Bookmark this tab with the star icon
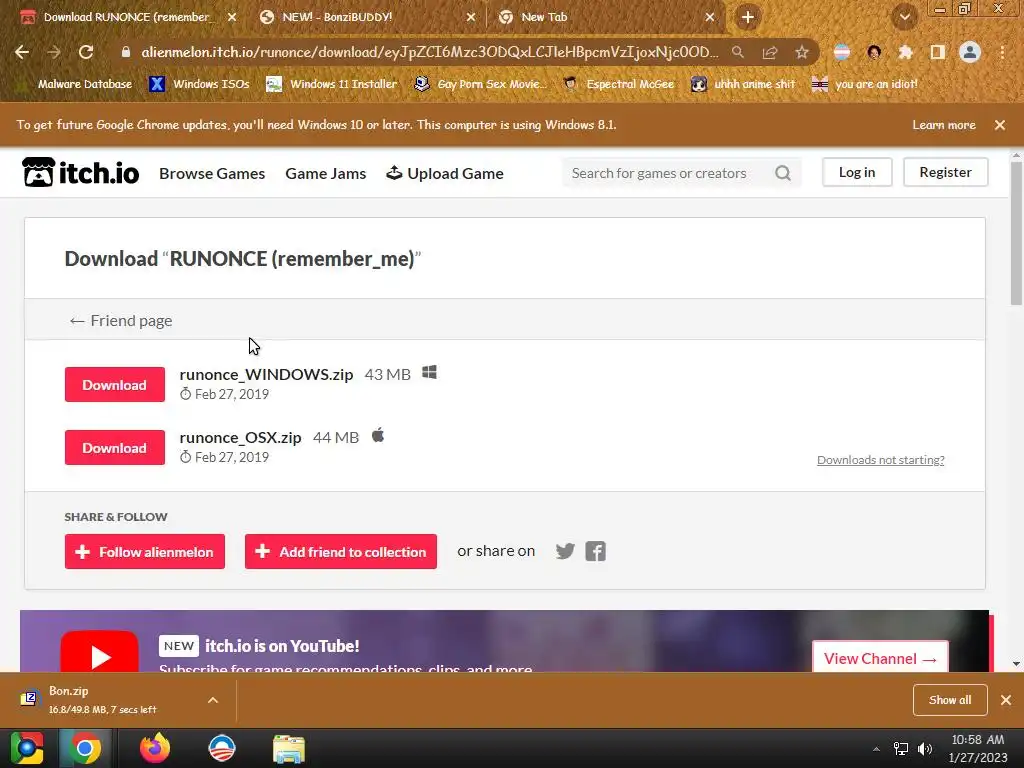 (x=802, y=52)
